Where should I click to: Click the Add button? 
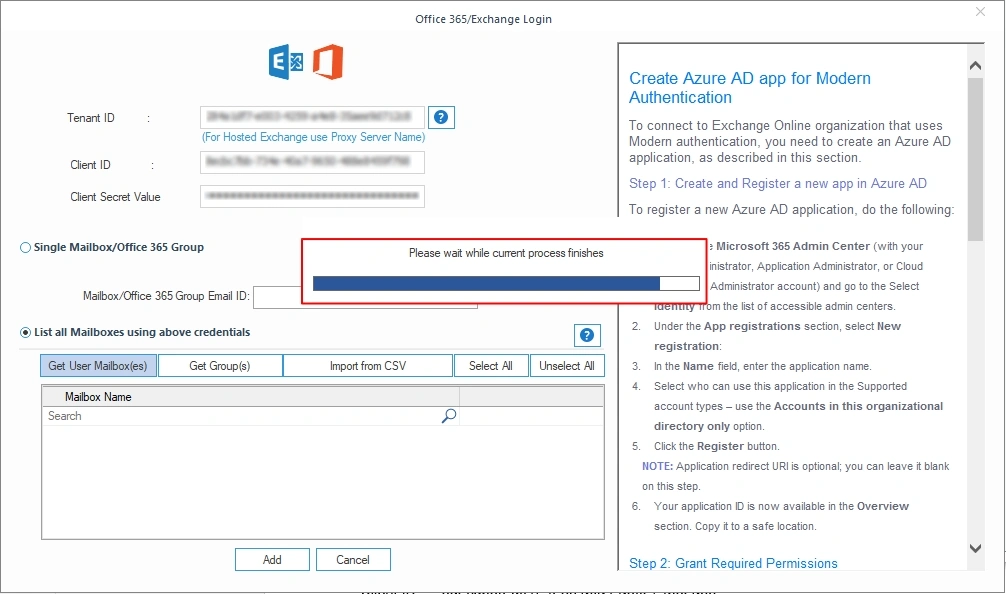272,559
